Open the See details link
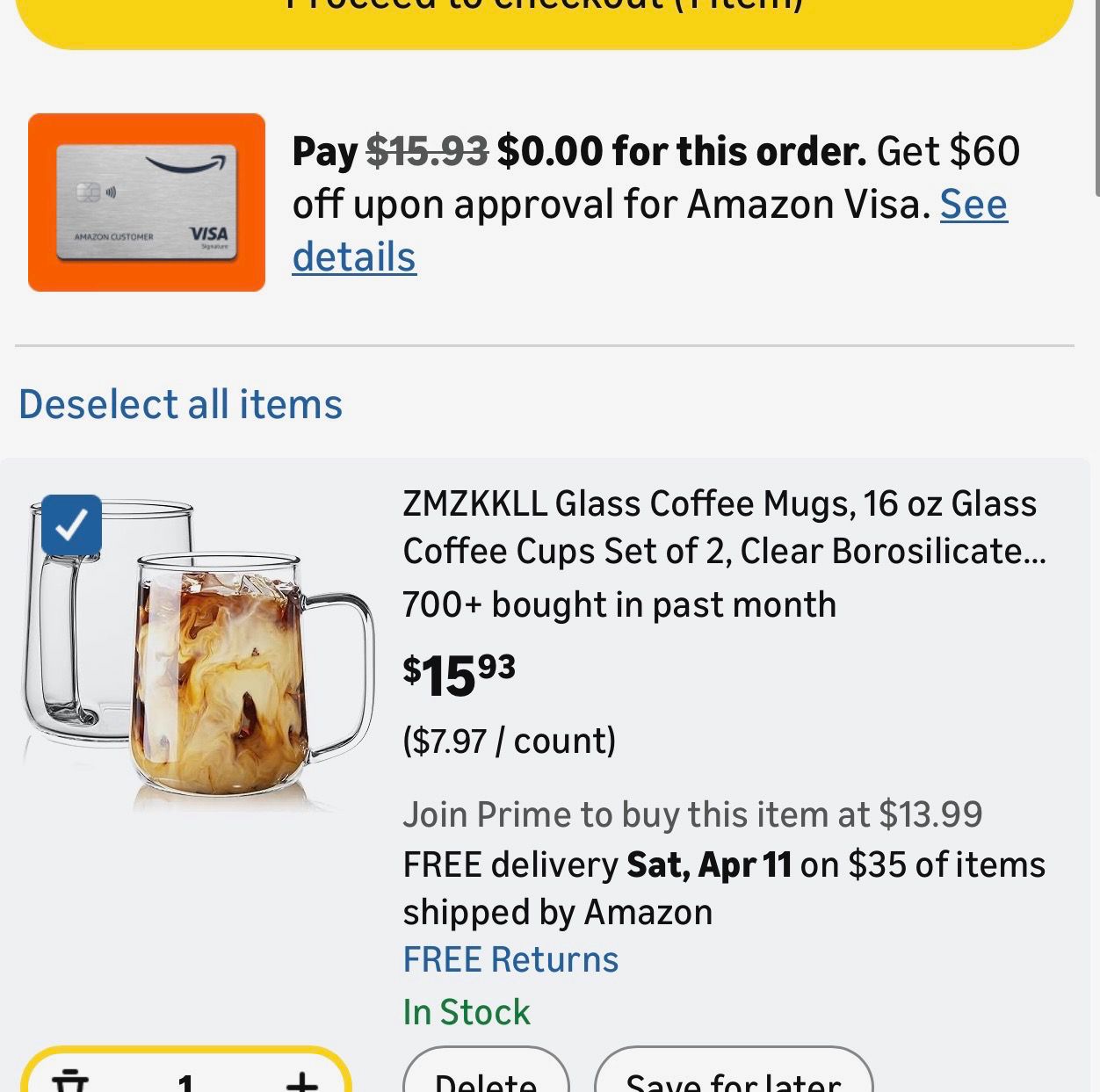 (x=973, y=205)
